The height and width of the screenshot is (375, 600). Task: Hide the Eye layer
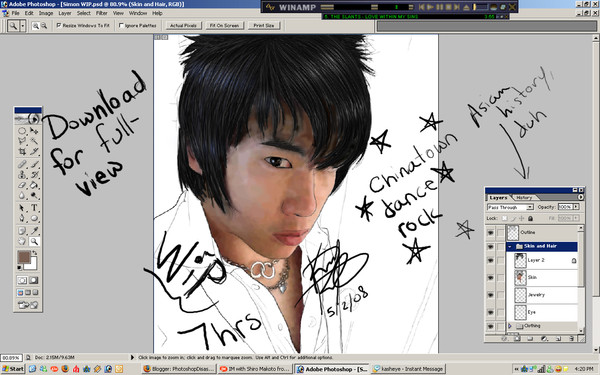(x=491, y=312)
